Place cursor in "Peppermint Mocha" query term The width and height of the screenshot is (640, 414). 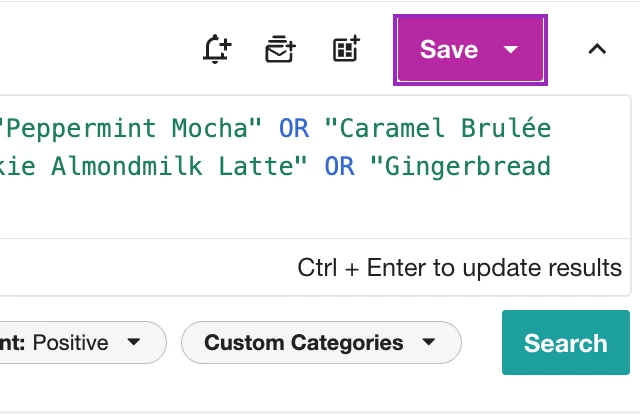130,128
